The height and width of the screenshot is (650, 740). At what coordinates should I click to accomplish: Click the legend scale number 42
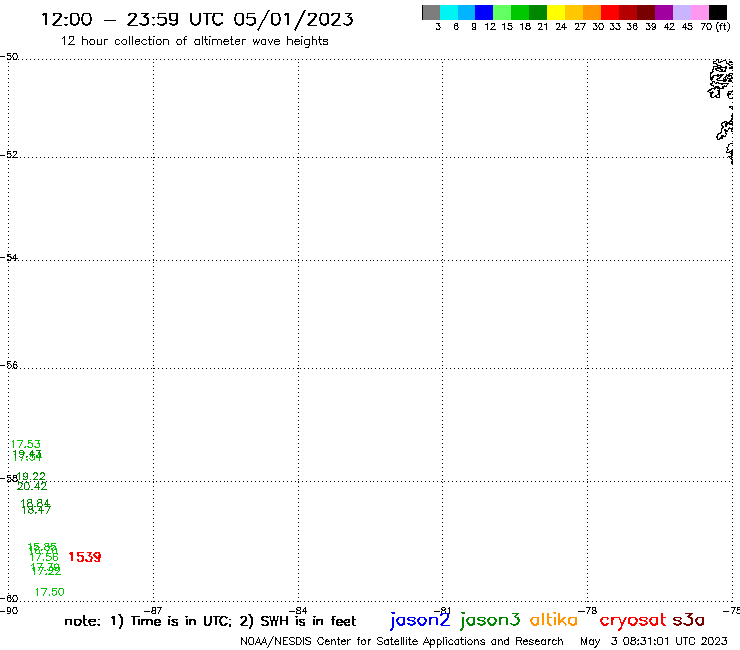(669, 27)
